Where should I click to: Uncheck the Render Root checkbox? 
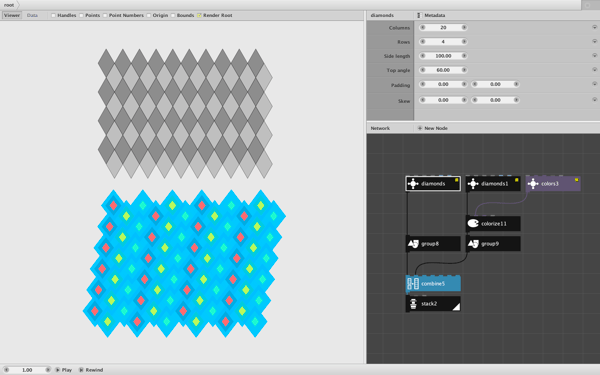pyautogui.click(x=199, y=15)
